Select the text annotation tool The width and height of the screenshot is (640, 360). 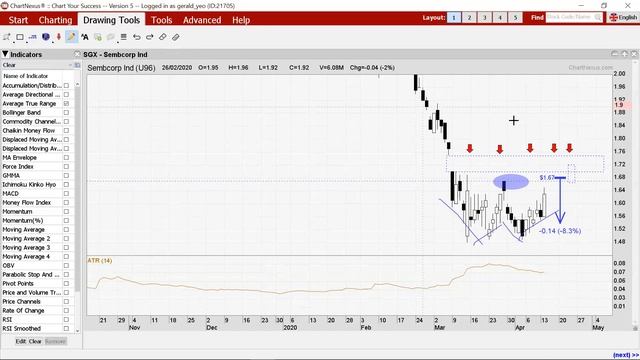84,37
